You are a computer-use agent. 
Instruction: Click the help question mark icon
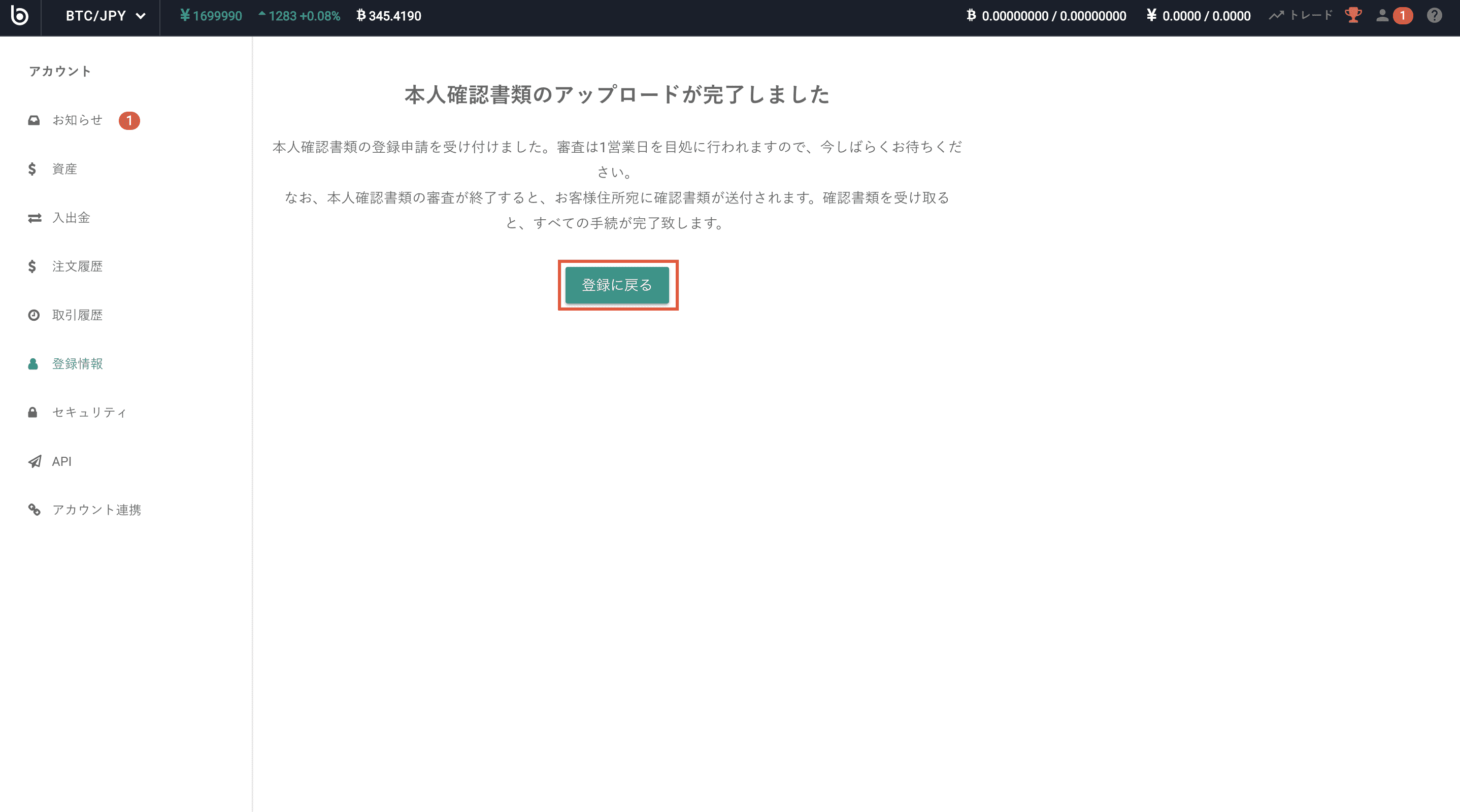[1434, 15]
